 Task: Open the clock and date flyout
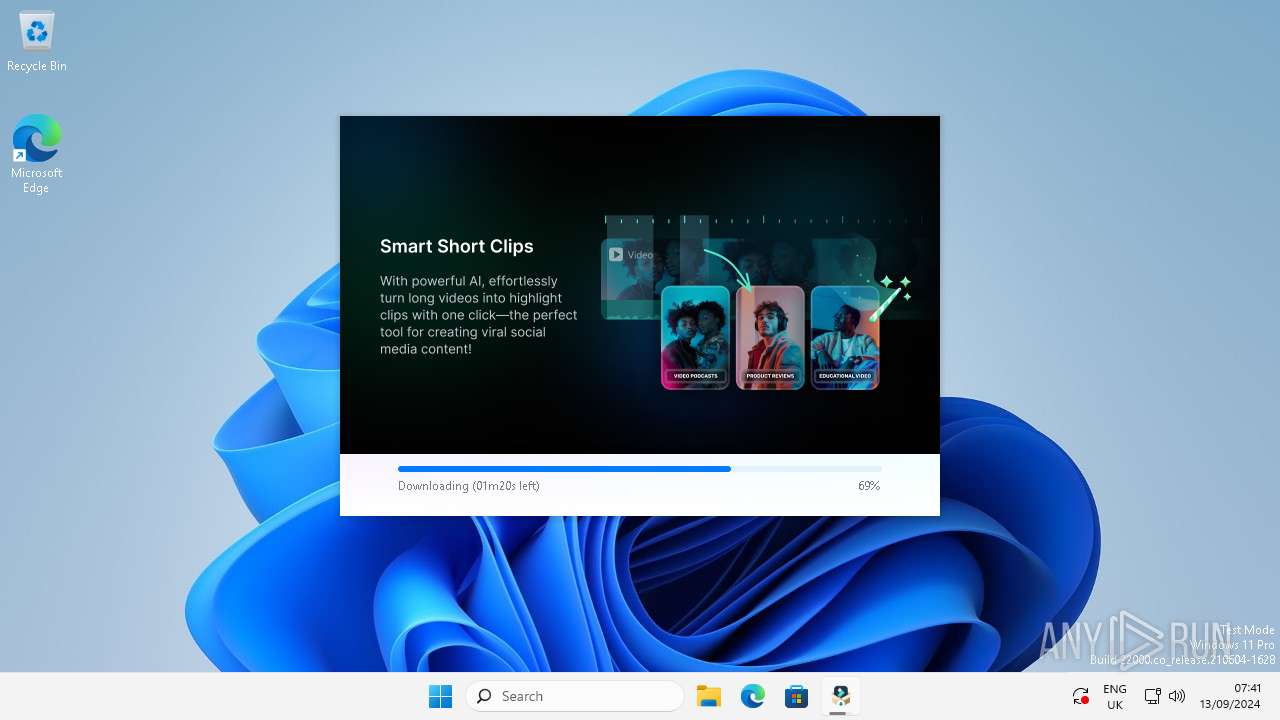point(1232,696)
